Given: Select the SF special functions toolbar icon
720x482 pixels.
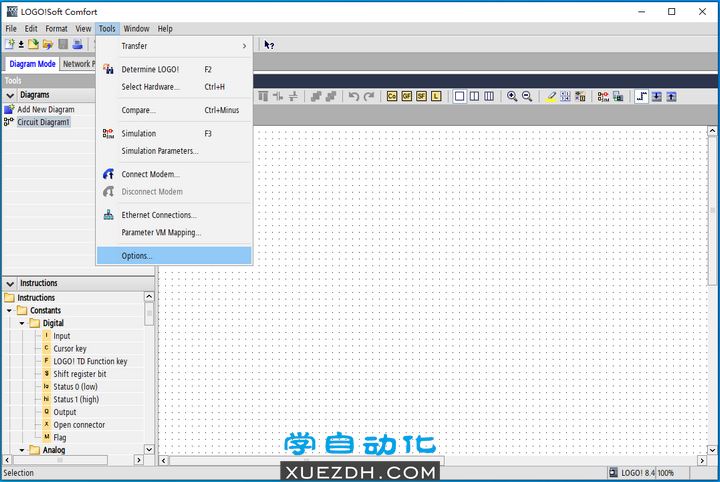Looking at the screenshot, I should click(x=421, y=96).
